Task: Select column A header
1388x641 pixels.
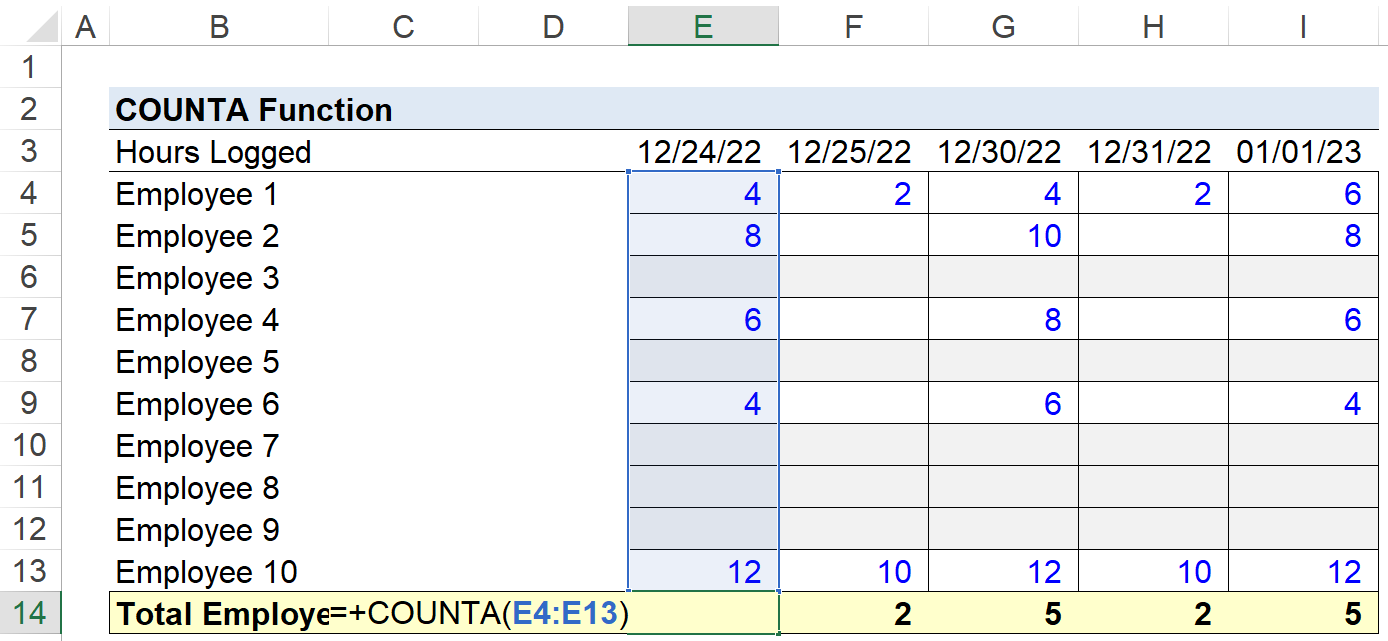Action: (x=85, y=26)
